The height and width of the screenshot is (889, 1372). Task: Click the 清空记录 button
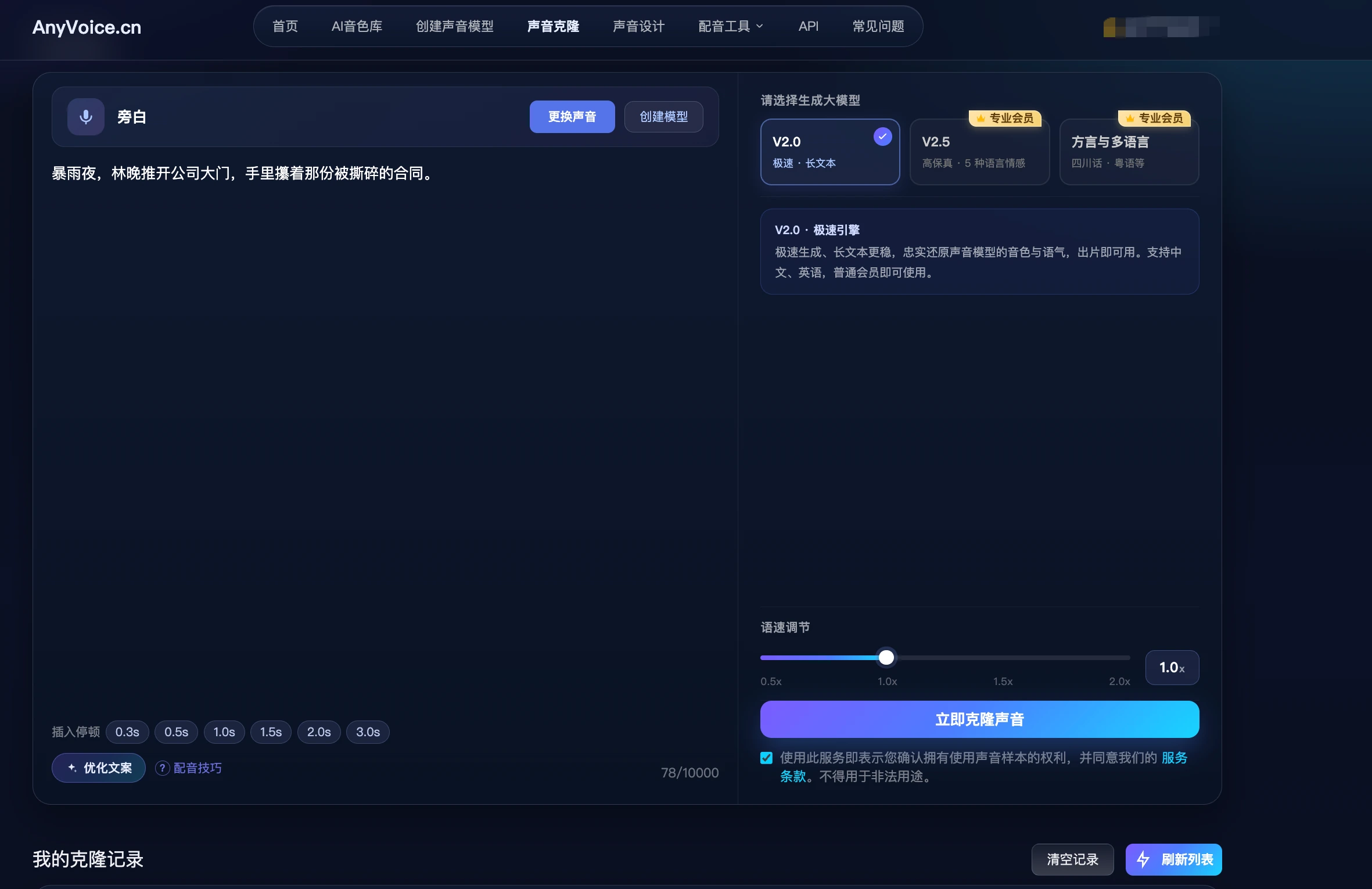coord(1072,859)
